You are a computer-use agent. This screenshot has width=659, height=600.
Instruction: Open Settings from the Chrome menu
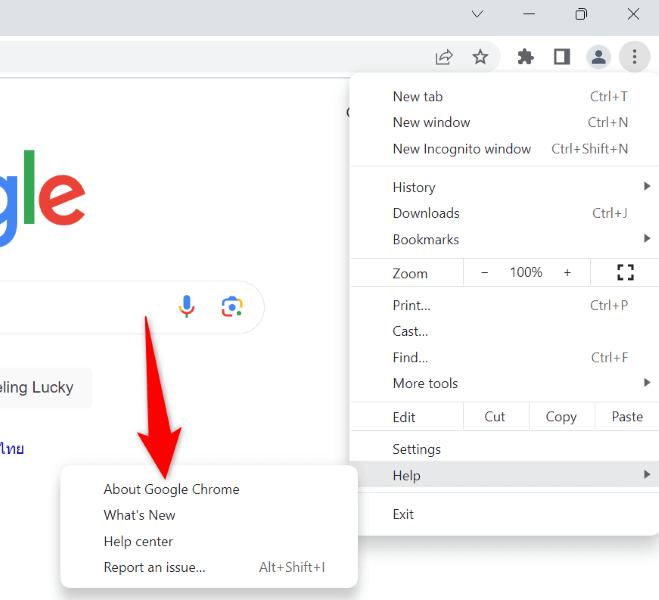(x=416, y=449)
